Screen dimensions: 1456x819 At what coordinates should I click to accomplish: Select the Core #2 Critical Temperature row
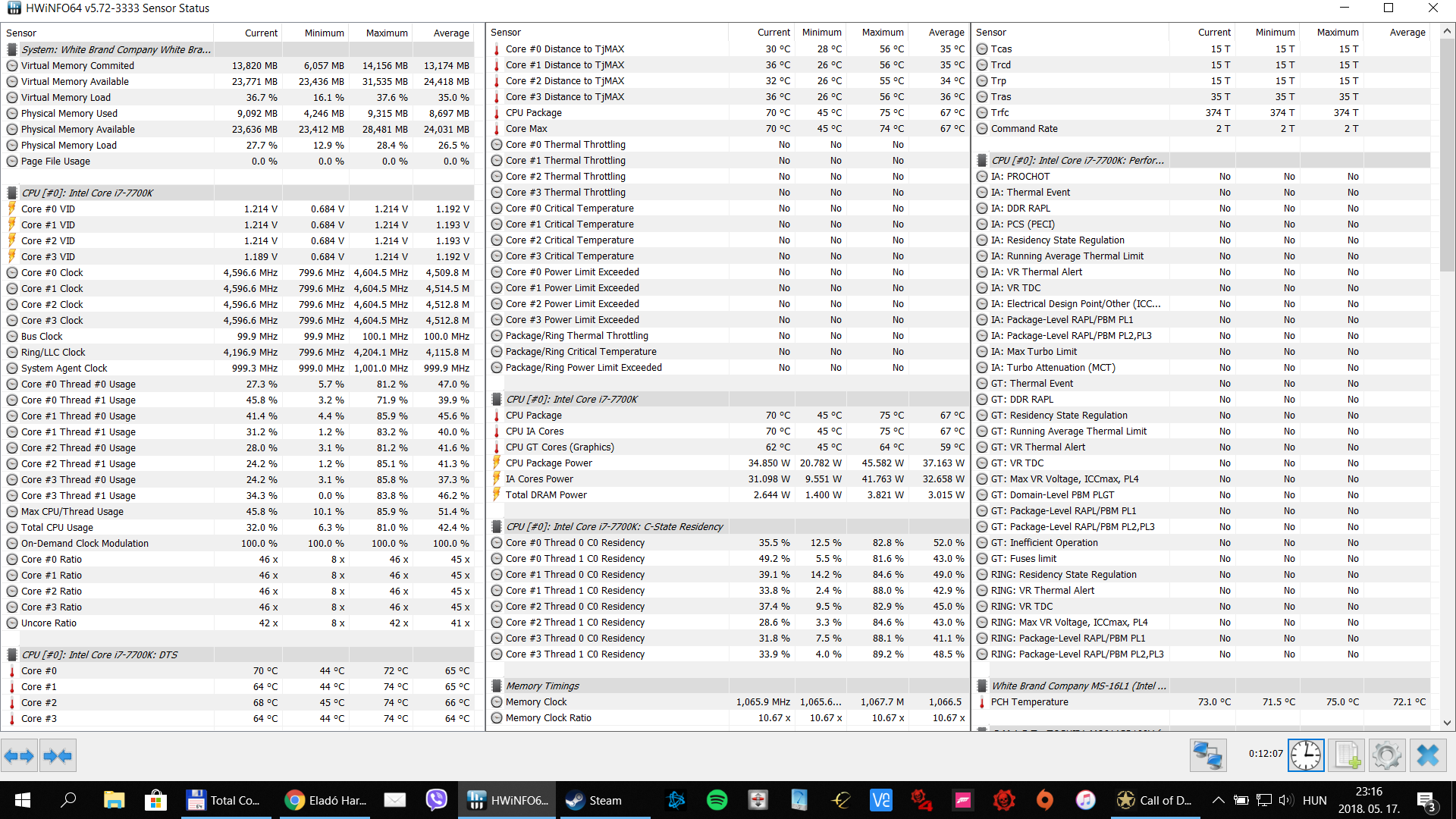[728, 240]
